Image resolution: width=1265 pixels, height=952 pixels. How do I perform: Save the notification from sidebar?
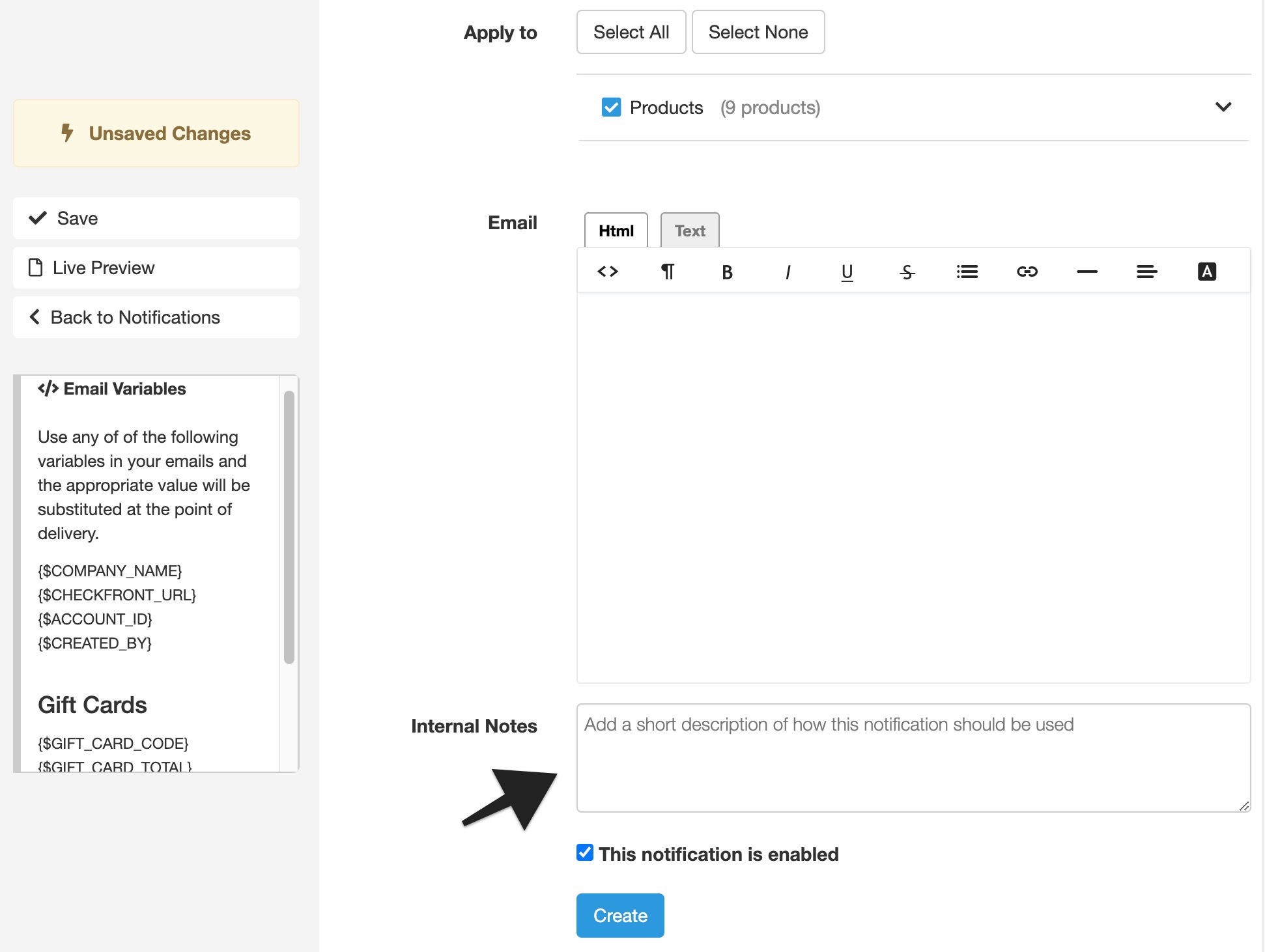(156, 218)
